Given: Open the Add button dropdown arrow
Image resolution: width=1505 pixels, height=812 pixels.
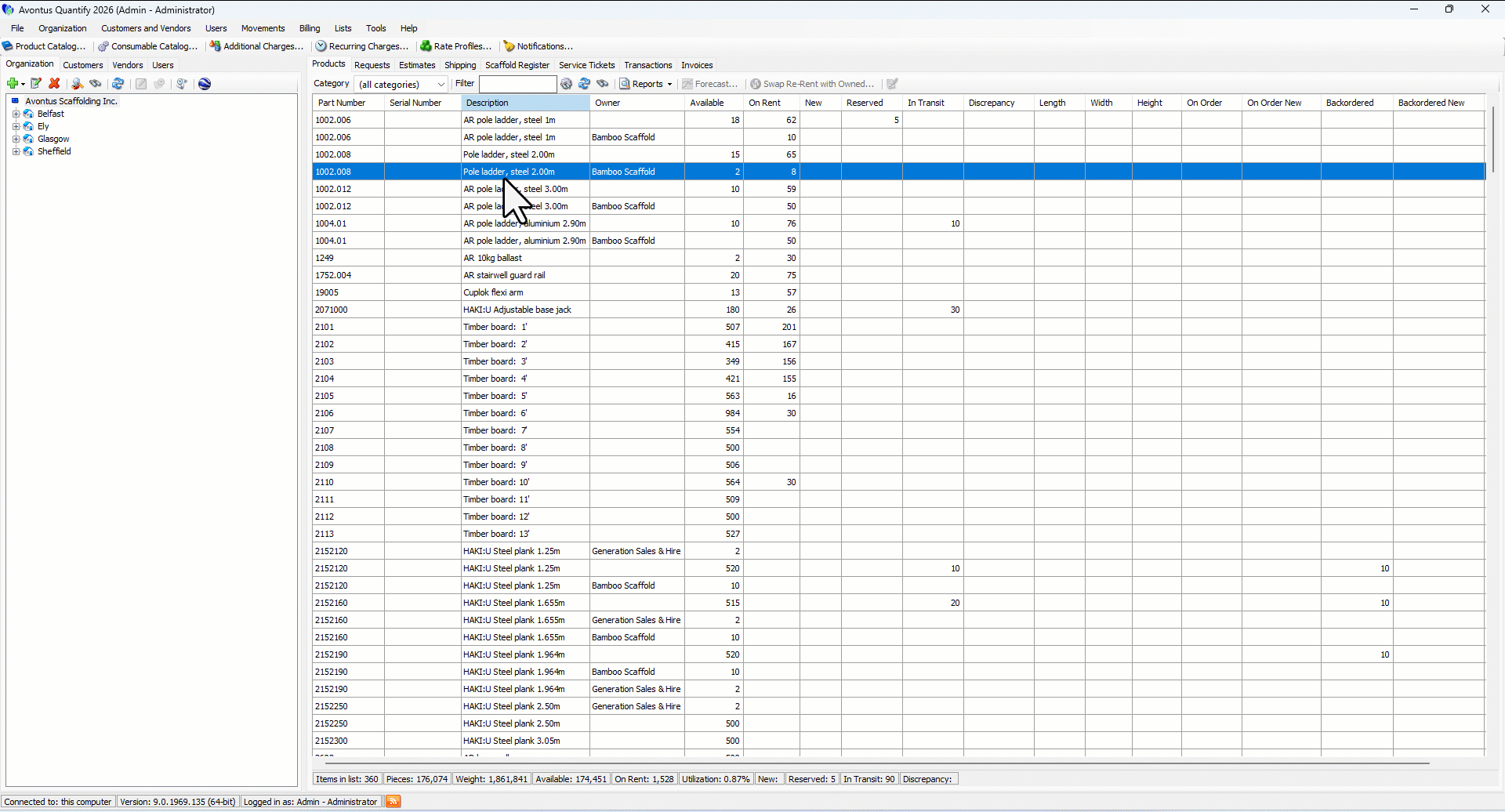Looking at the screenshot, I should 24,84.
